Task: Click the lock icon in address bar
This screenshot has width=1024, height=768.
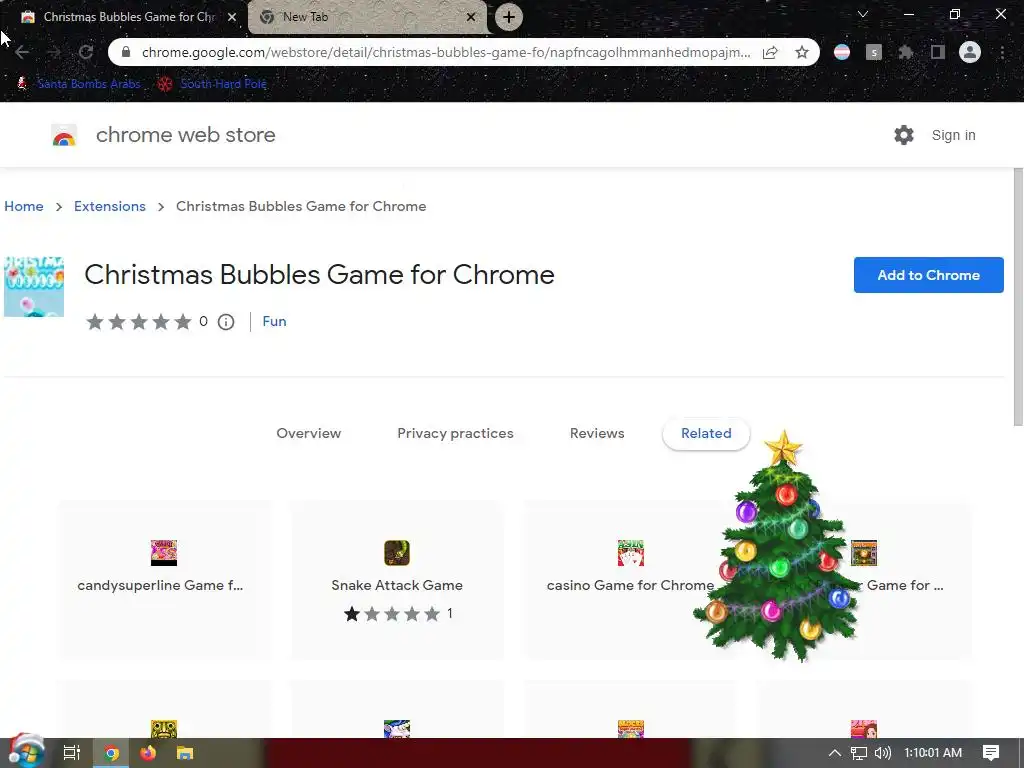Action: pyautogui.click(x=126, y=52)
